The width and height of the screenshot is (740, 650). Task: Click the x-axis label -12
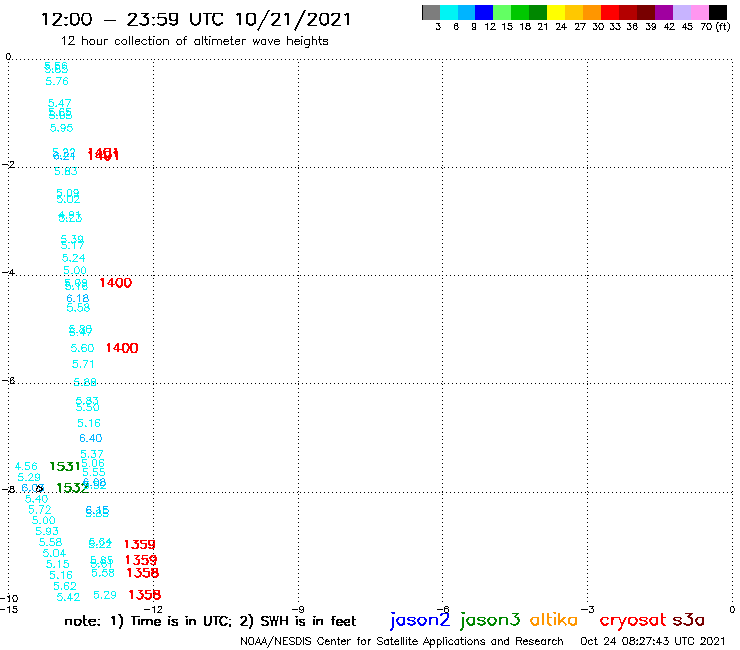[x=153, y=609]
